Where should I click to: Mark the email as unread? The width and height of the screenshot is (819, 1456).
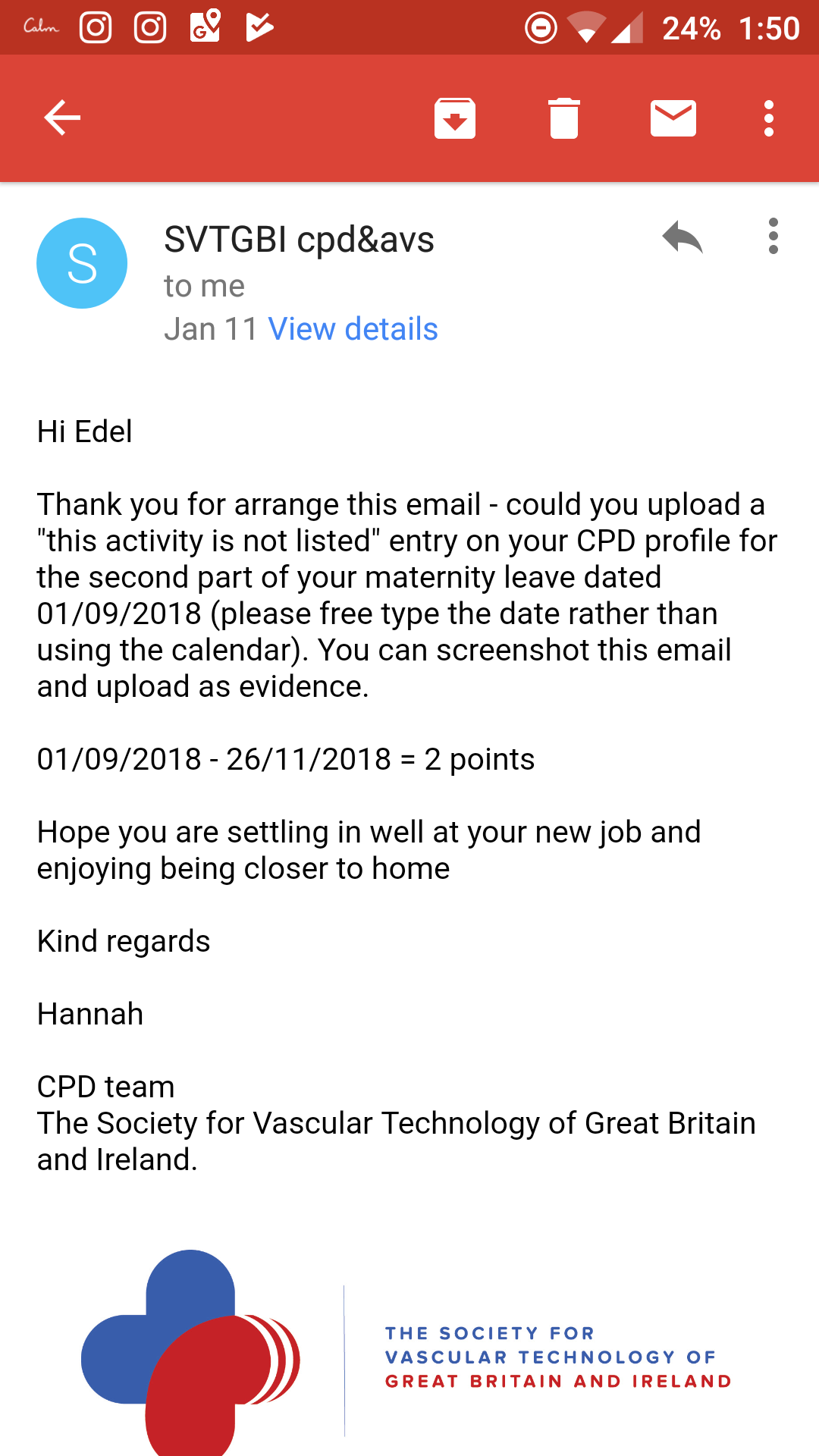coord(673,118)
